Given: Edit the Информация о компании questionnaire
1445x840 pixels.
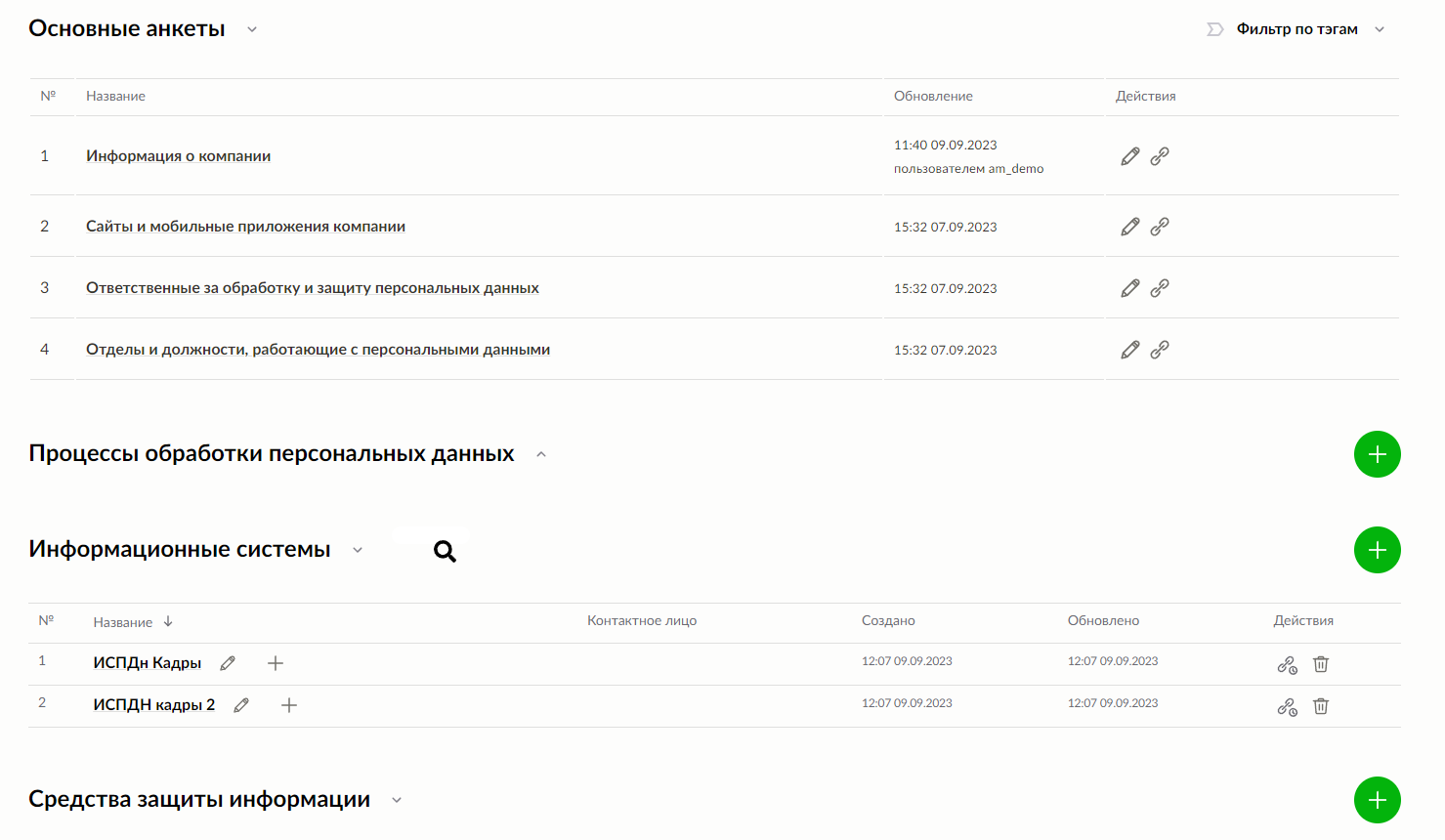Looking at the screenshot, I should [x=1130, y=156].
